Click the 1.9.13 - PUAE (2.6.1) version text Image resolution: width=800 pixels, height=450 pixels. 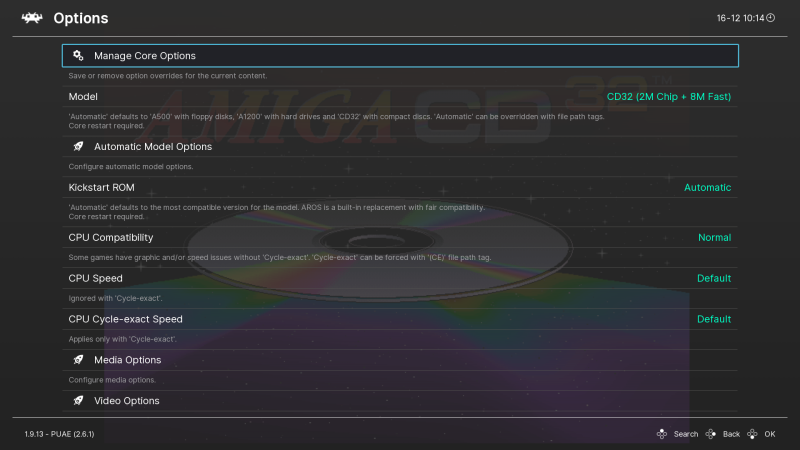click(59, 434)
